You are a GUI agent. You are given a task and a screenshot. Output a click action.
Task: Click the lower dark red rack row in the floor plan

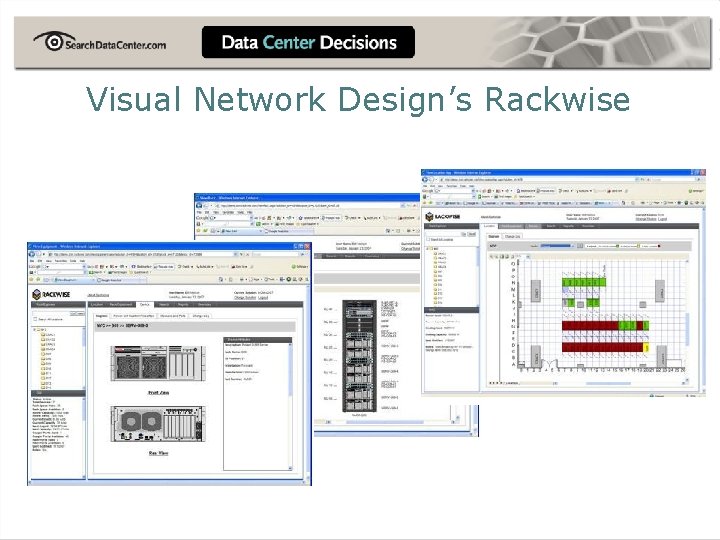tap(602, 348)
